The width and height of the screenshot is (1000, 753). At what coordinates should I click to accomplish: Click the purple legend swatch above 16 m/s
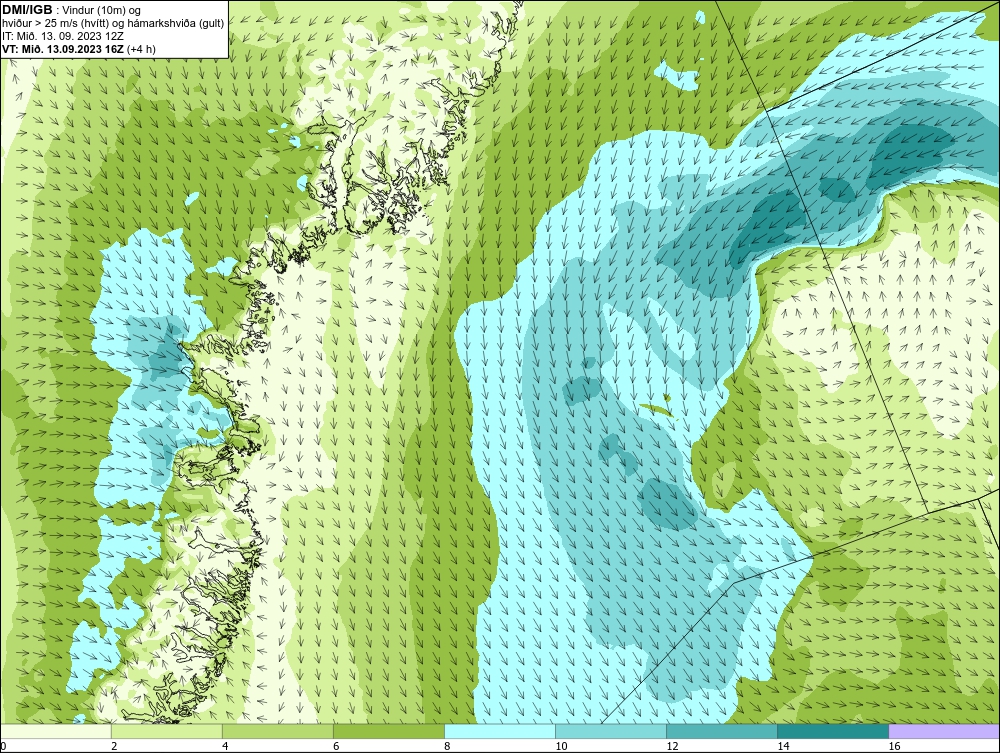[944, 731]
